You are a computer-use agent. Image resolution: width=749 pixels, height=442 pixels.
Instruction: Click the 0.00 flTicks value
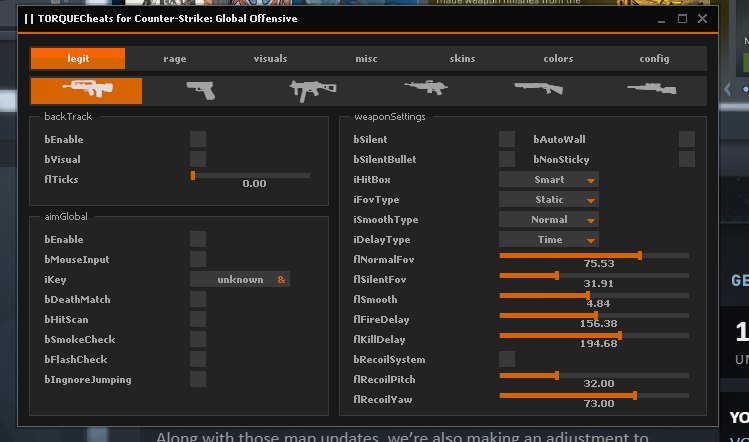[x=254, y=183]
